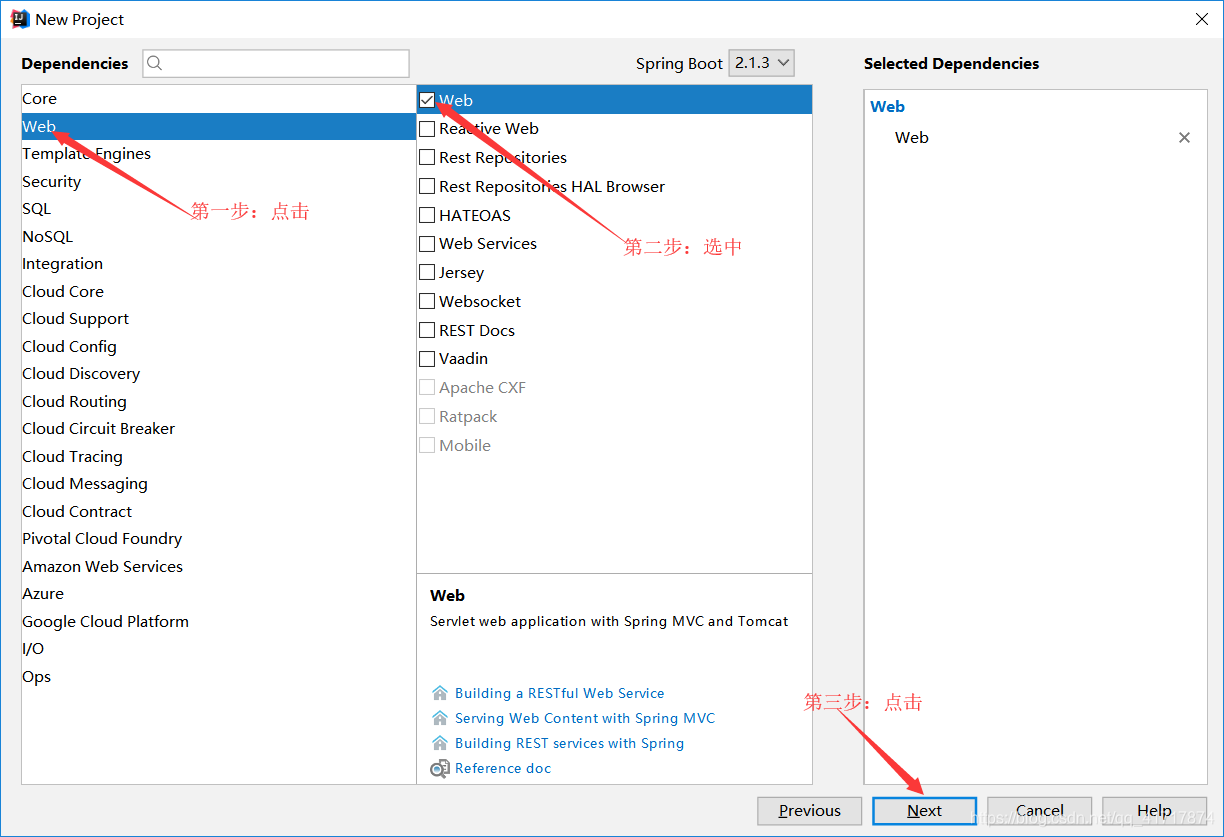Enable the HATEOAS checkbox
This screenshot has width=1224, height=837.
pyautogui.click(x=427, y=215)
